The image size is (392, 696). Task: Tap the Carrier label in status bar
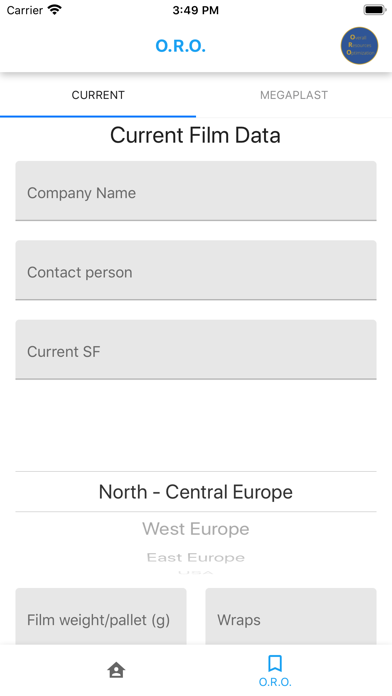tap(24, 10)
